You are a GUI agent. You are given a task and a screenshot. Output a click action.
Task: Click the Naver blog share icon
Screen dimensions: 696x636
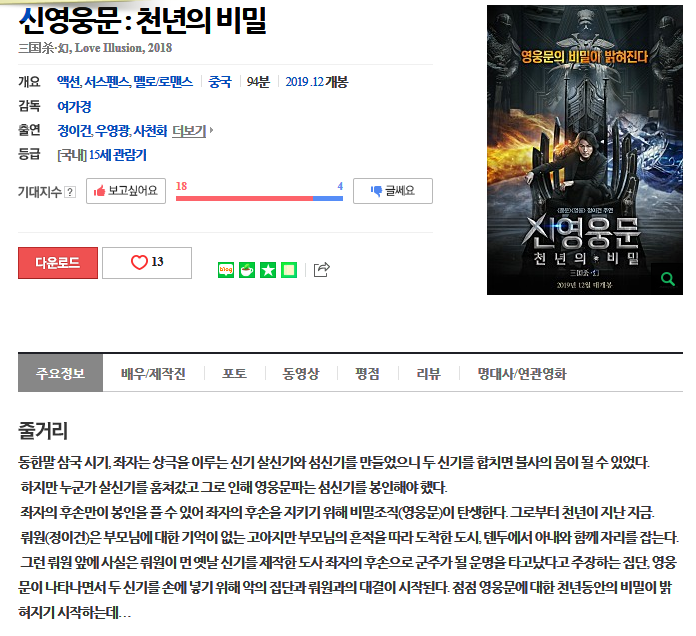(226, 269)
